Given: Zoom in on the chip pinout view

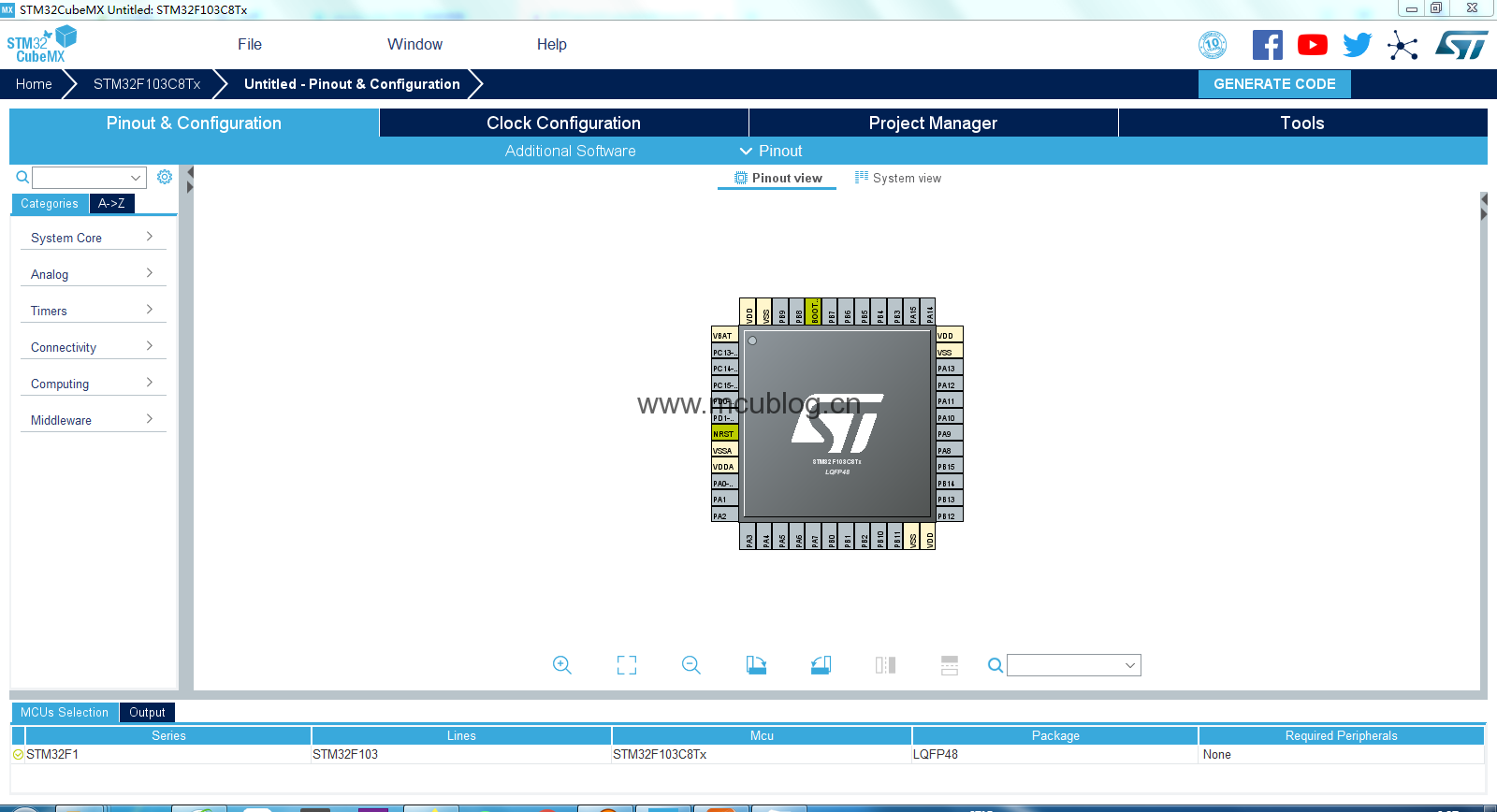Looking at the screenshot, I should pos(562,665).
